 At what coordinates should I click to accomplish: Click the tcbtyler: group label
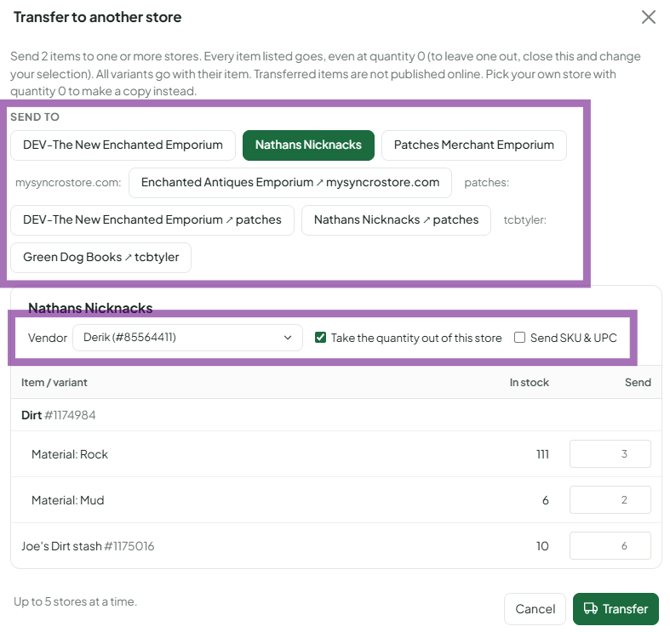525,220
